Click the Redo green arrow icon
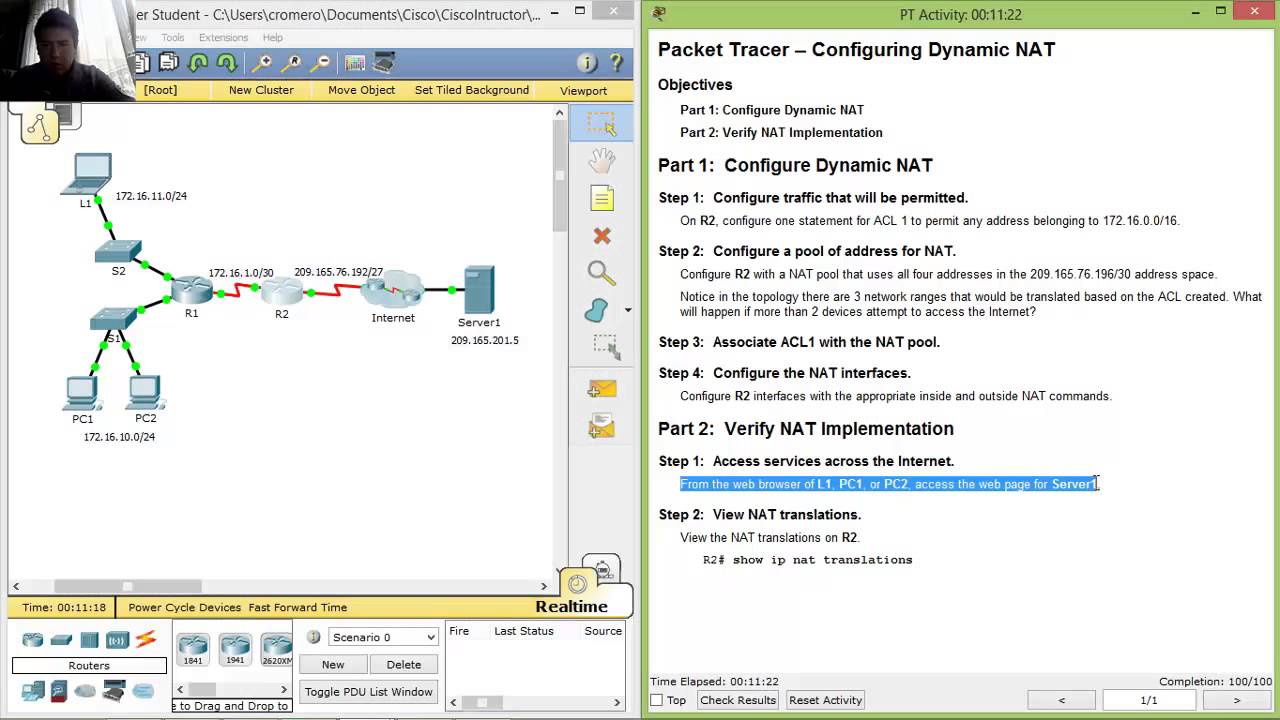The height and width of the screenshot is (720, 1280). pos(227,63)
